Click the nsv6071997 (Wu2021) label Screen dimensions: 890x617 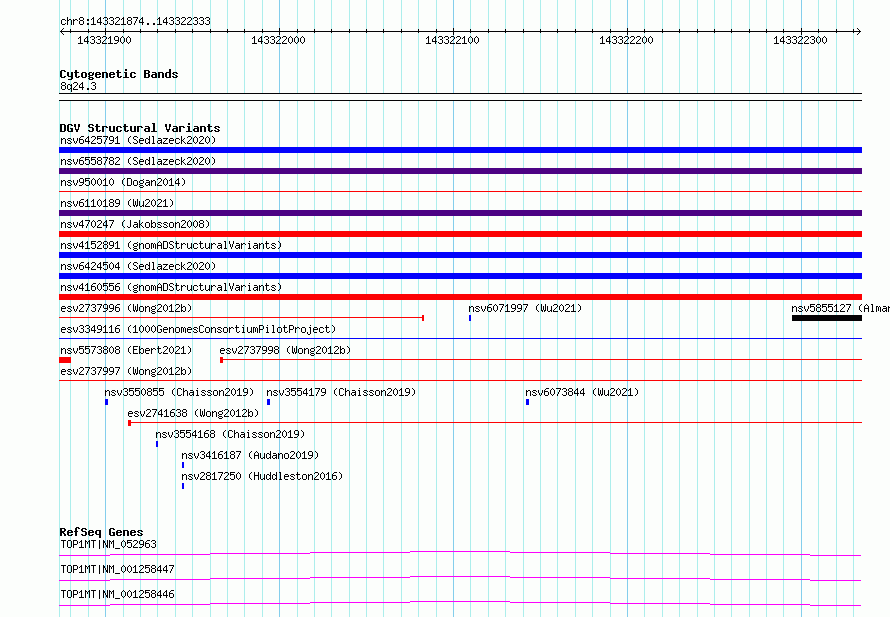[525, 308]
